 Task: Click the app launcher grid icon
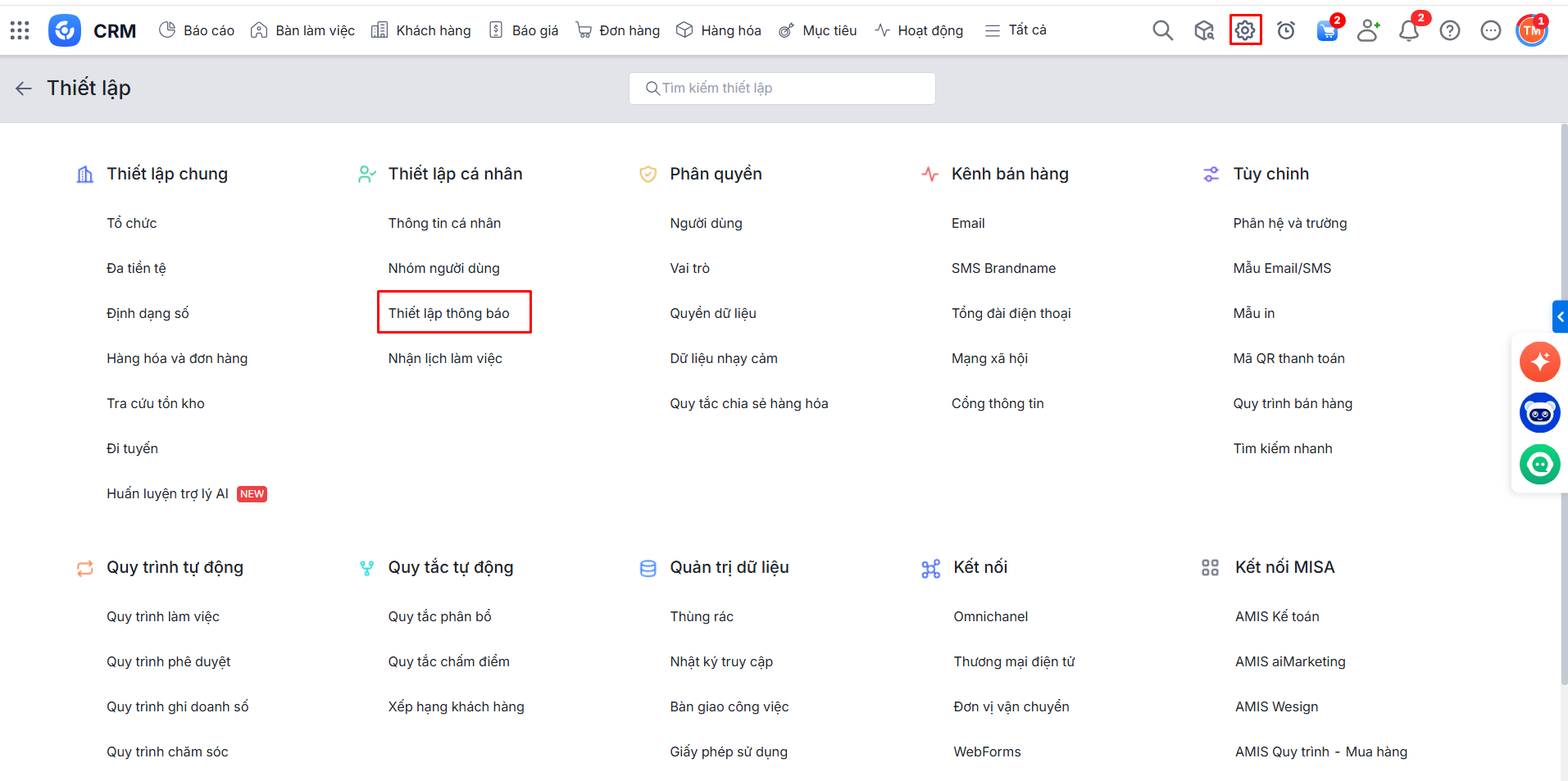tap(20, 31)
